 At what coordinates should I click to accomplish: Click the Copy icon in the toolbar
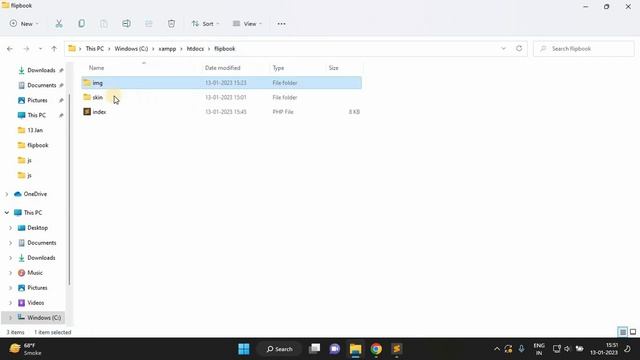[x=82, y=24]
